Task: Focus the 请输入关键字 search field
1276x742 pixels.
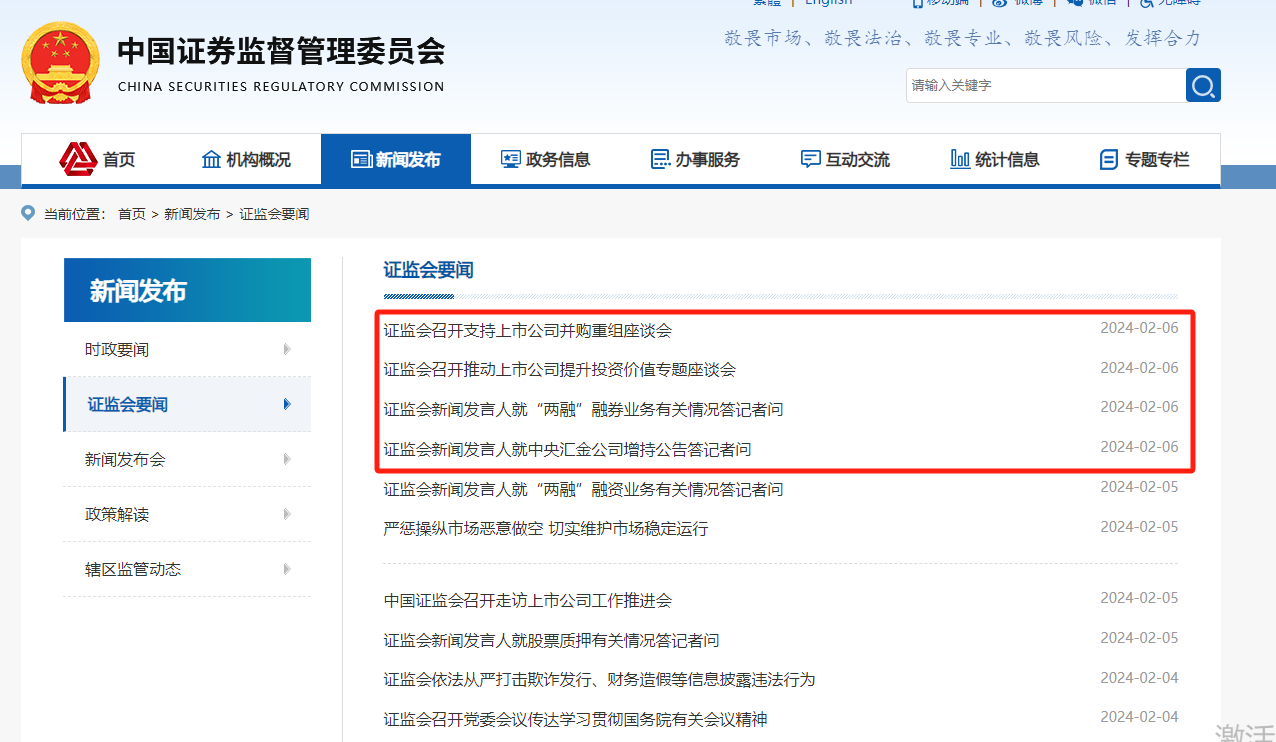Action: pos(1046,85)
